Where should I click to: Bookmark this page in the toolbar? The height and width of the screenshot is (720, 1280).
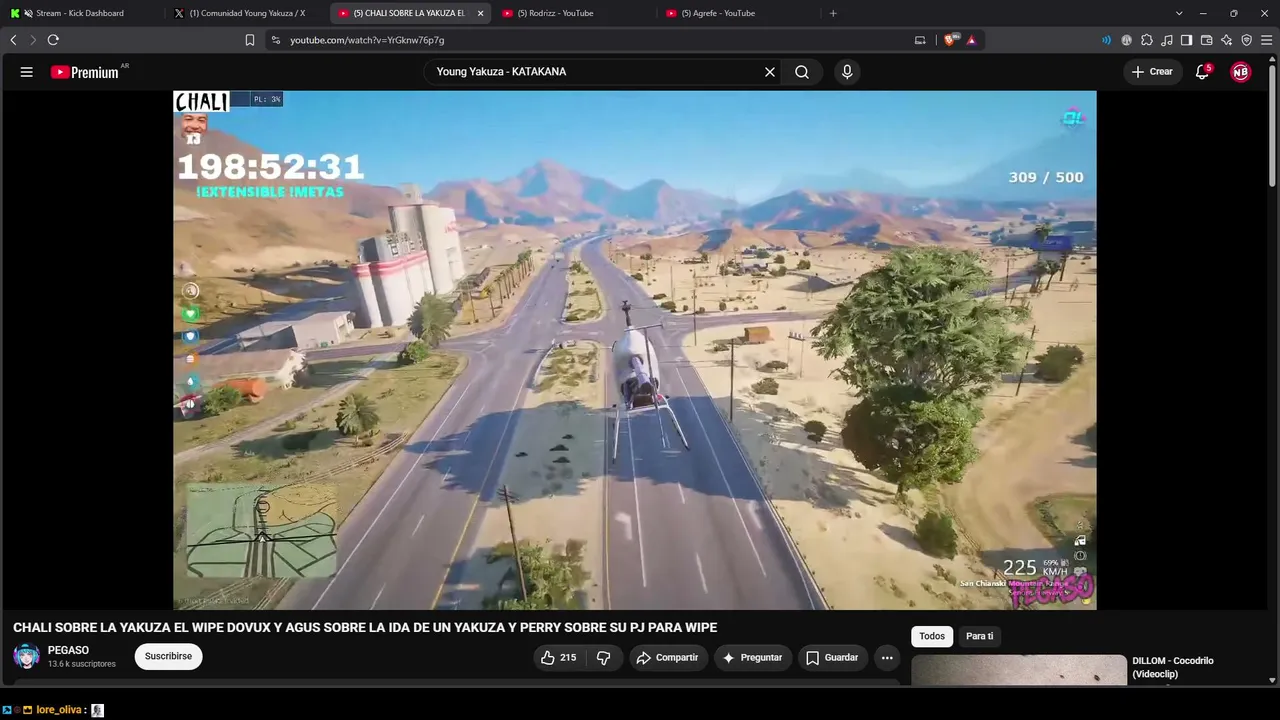(250, 40)
